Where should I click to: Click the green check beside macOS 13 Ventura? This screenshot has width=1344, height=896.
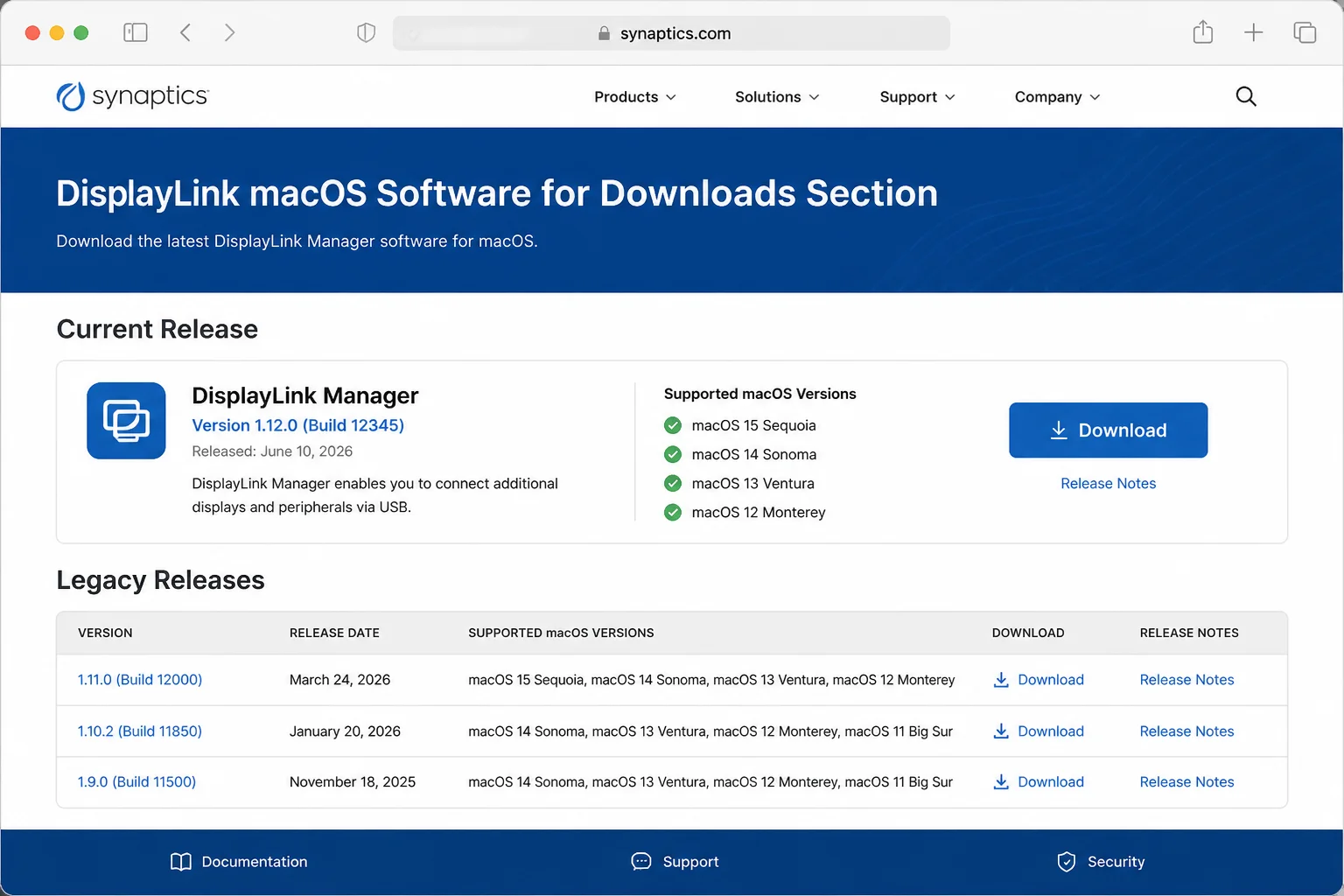coord(673,484)
